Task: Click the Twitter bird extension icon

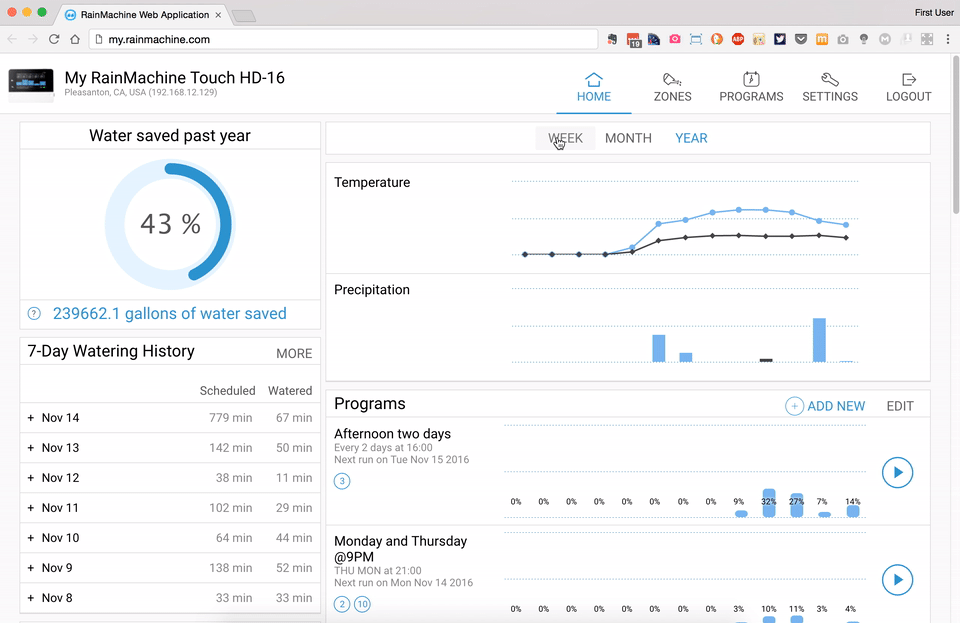Action: coord(779,39)
